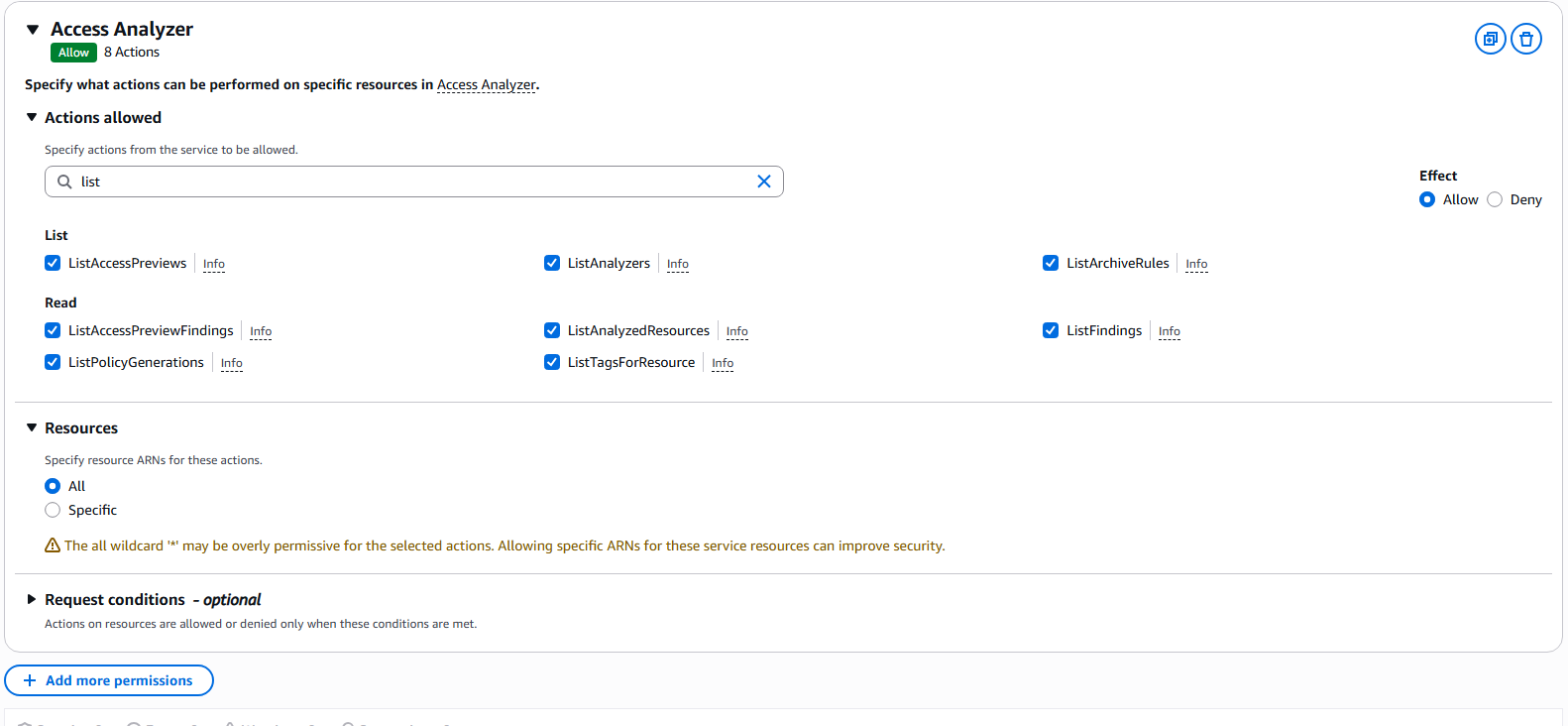Viewport: 1568px width, 726px height.
Task: Click the Read category heading
Action: [60, 302]
